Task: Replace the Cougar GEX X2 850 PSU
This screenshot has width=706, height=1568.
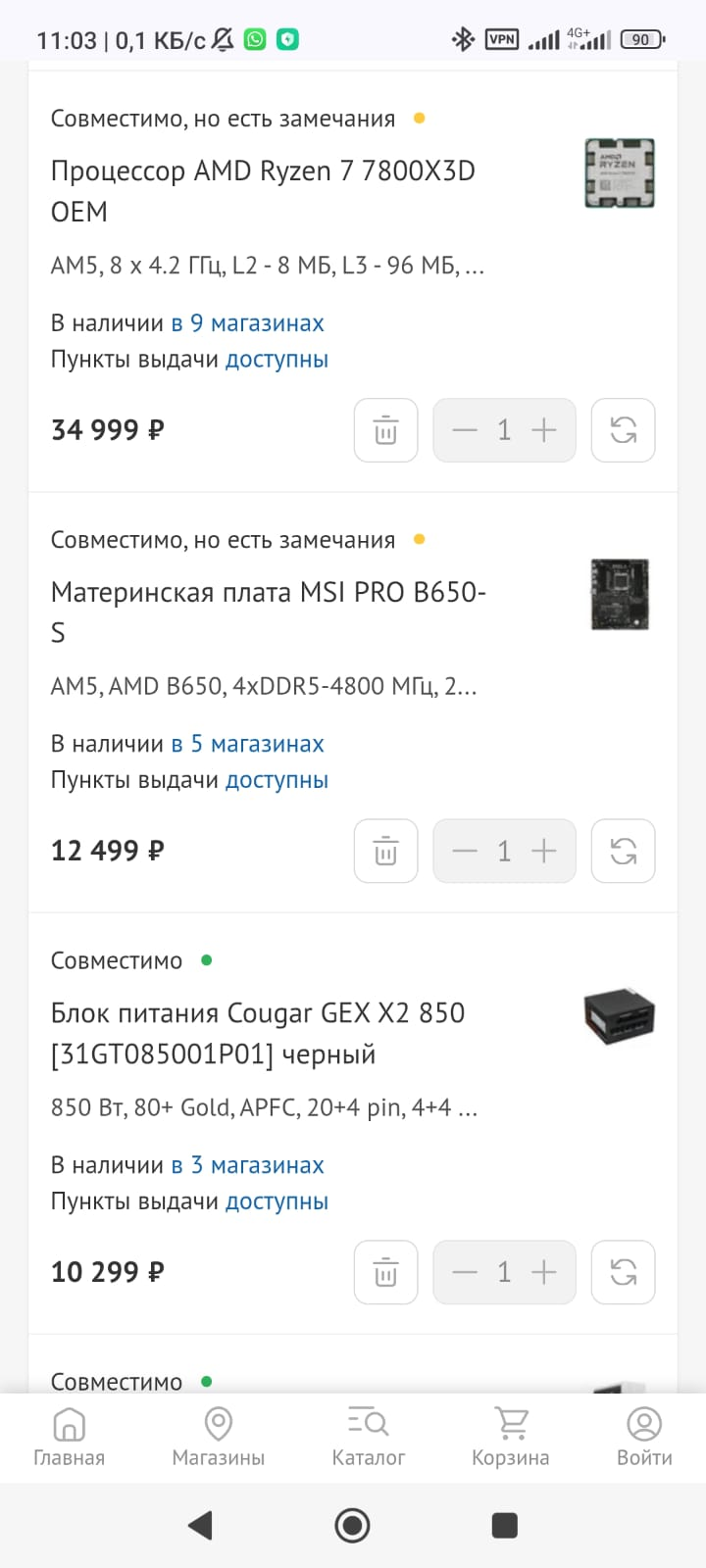Action: point(623,1272)
